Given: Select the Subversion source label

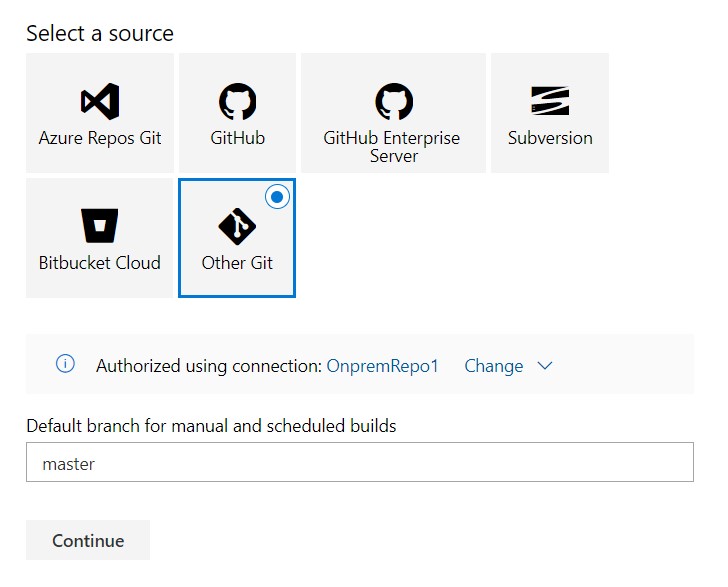Looking at the screenshot, I should (x=550, y=138).
